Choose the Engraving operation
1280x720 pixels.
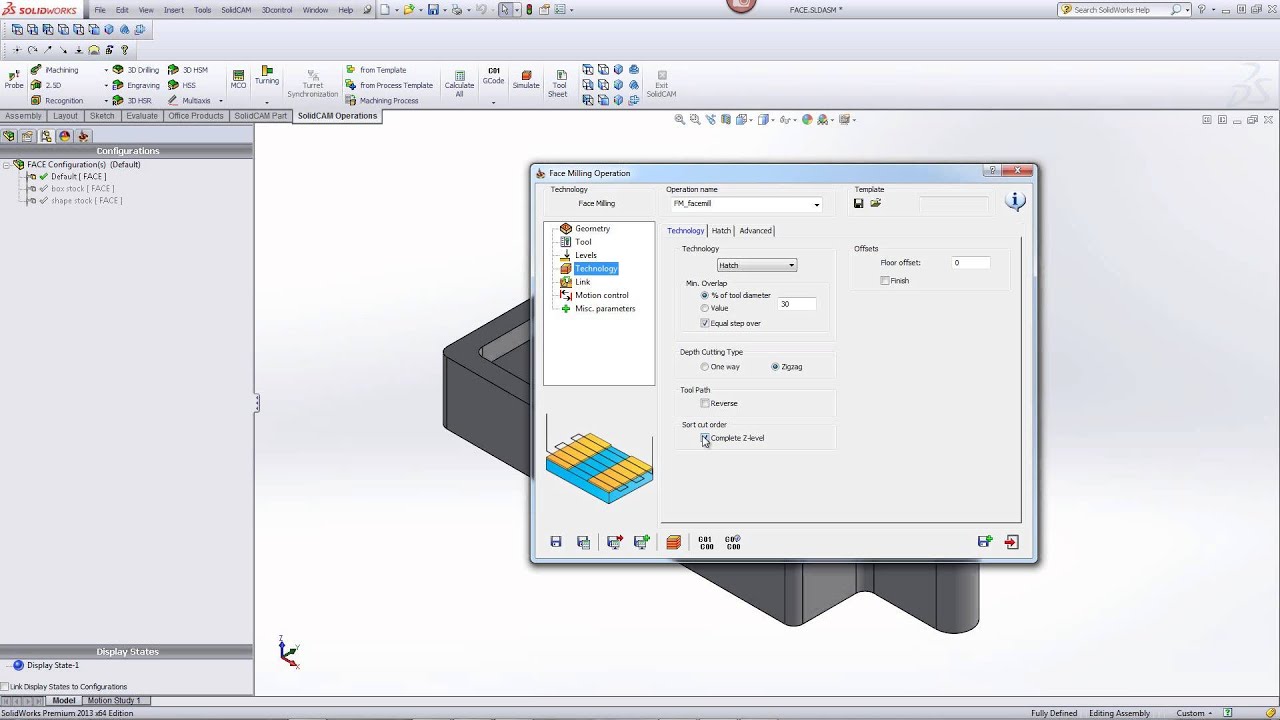point(136,85)
